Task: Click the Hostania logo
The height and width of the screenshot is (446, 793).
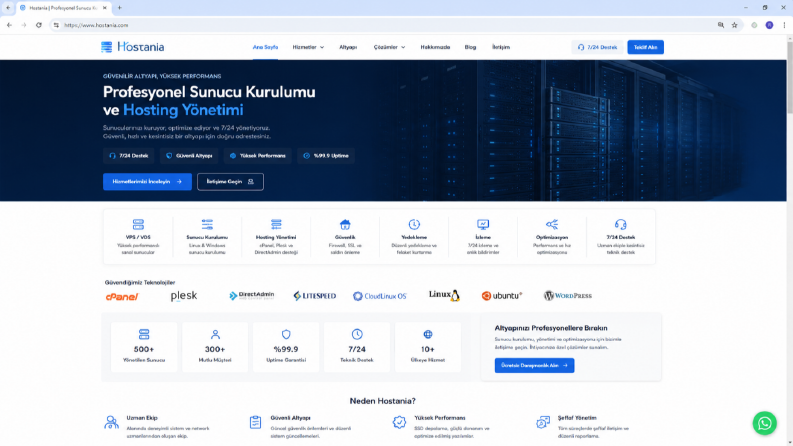Action: tap(133, 47)
